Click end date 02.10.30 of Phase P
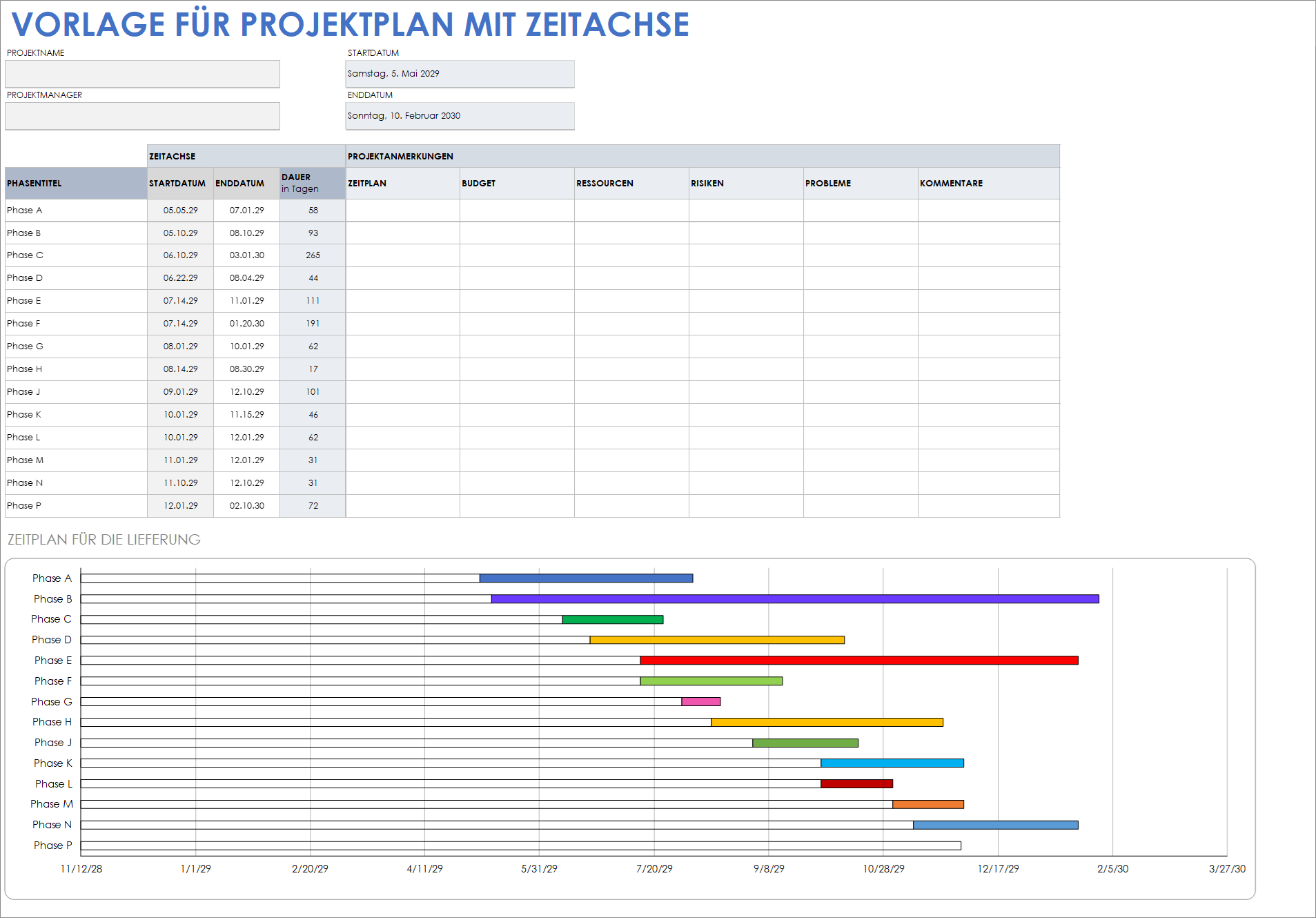 tap(246, 506)
